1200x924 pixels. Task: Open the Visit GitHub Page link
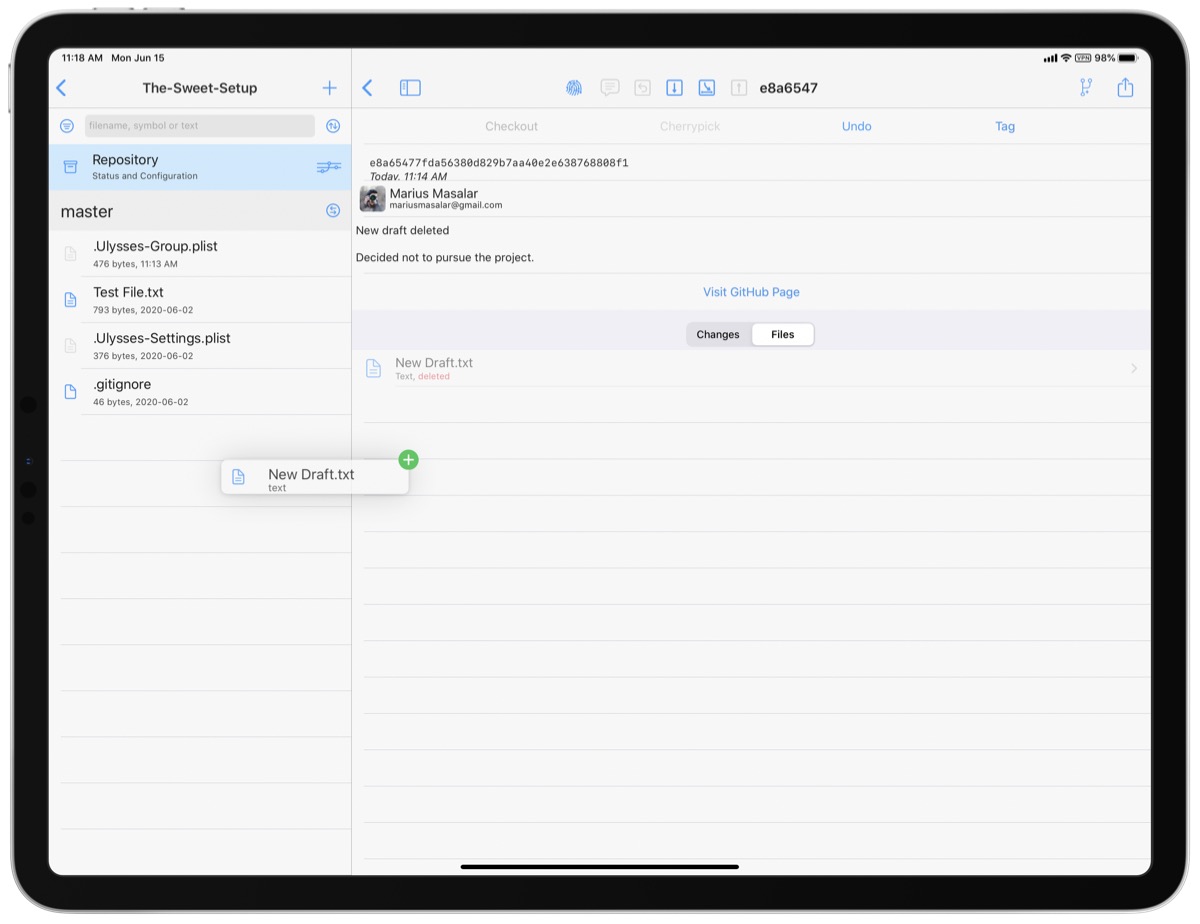[x=751, y=292]
